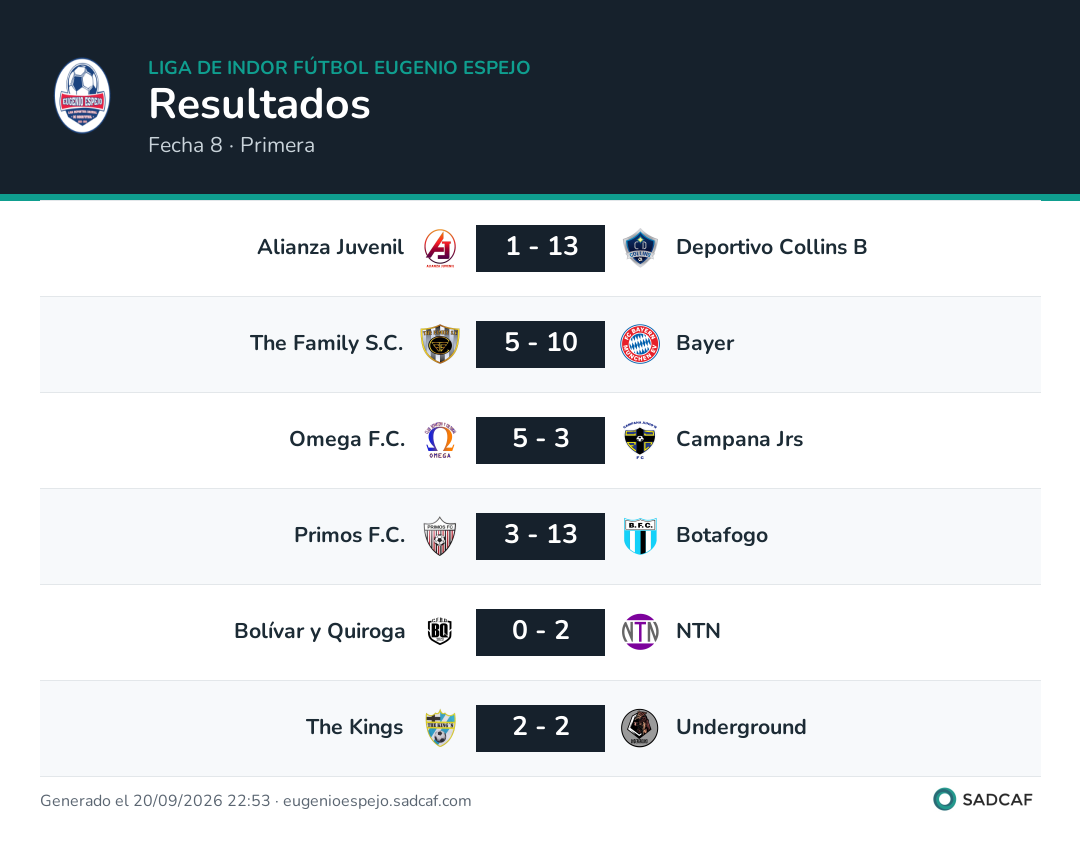This screenshot has height=852, width=1080.
Task: Open eugenioespejo.sadcaf.com footer text
Action: point(377,800)
